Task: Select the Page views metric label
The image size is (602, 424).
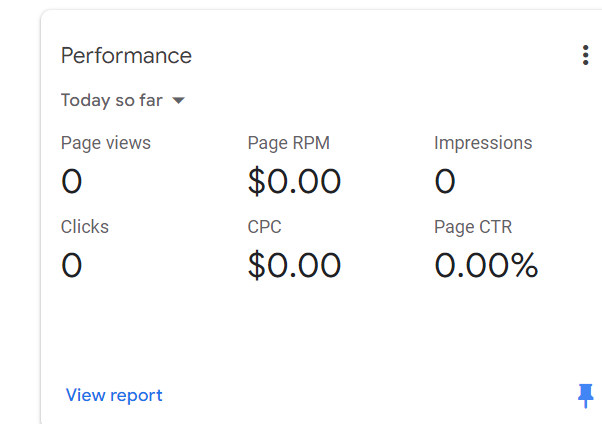Action: tap(106, 143)
